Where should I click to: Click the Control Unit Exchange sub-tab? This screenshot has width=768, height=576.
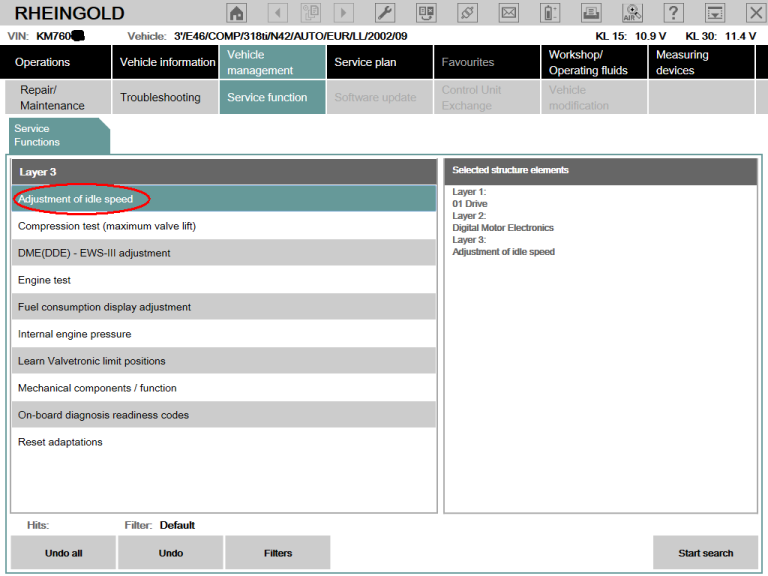pos(487,97)
